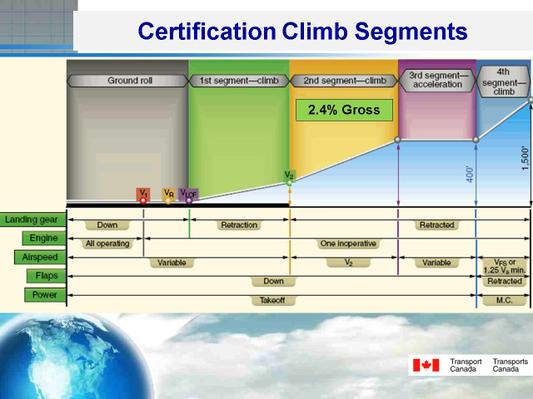Click the red V1 speed marker
The image size is (533, 399).
[143, 195]
